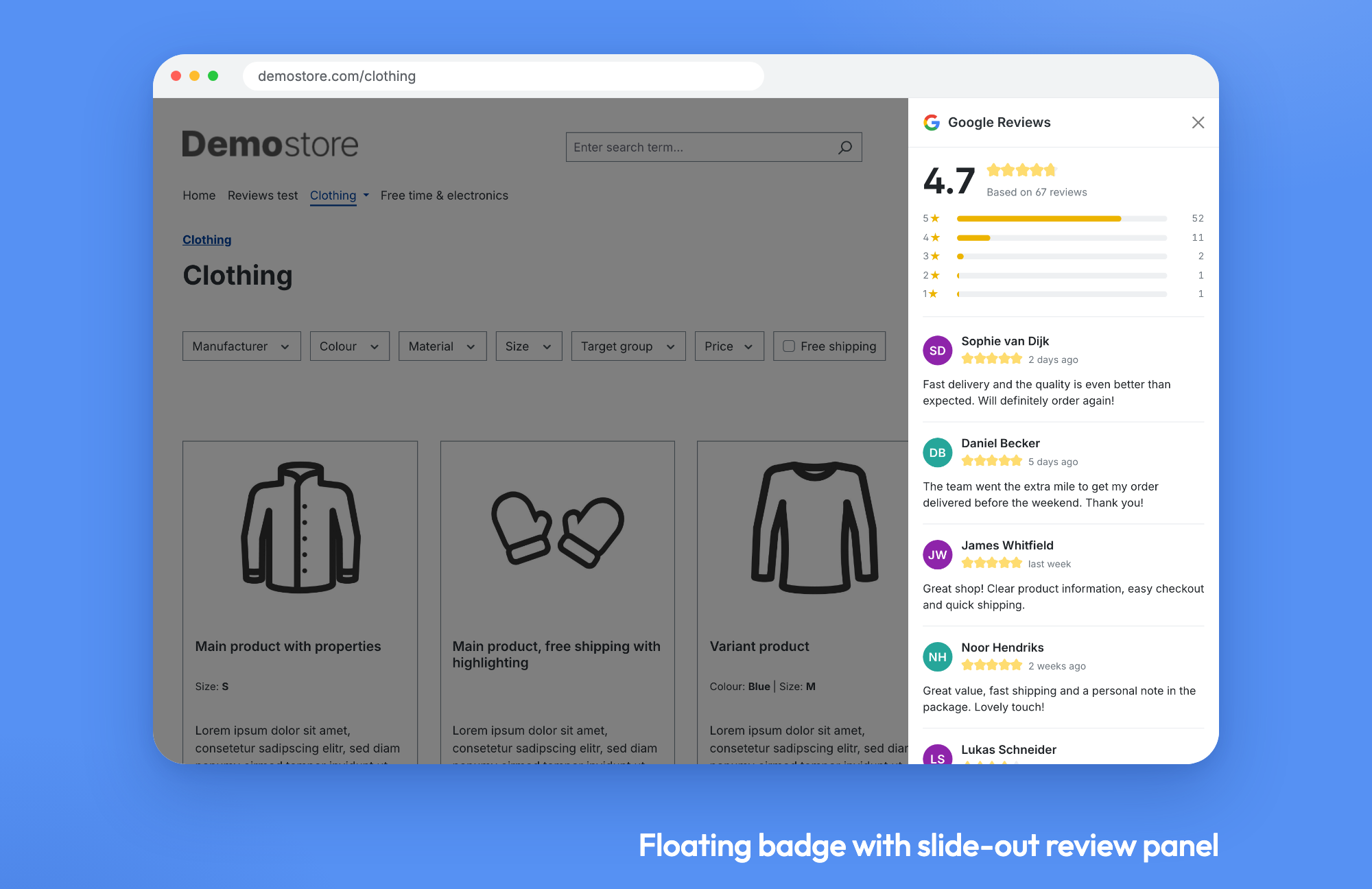Click the long-sleeve shirt product image
Viewport: 1372px width, 889px height.
[815, 527]
